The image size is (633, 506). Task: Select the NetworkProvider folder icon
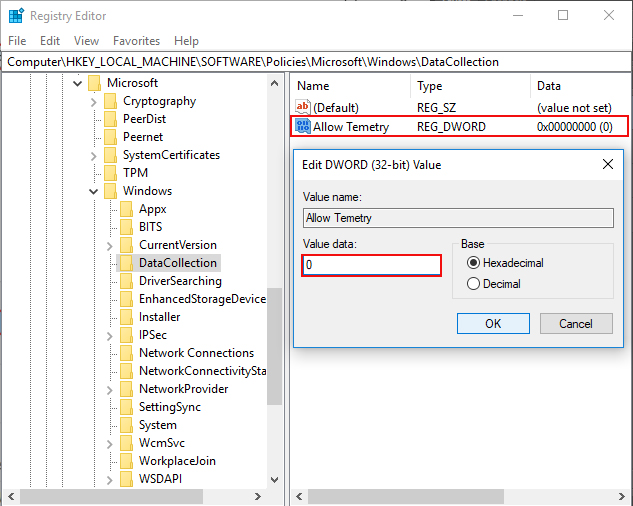coord(126,389)
